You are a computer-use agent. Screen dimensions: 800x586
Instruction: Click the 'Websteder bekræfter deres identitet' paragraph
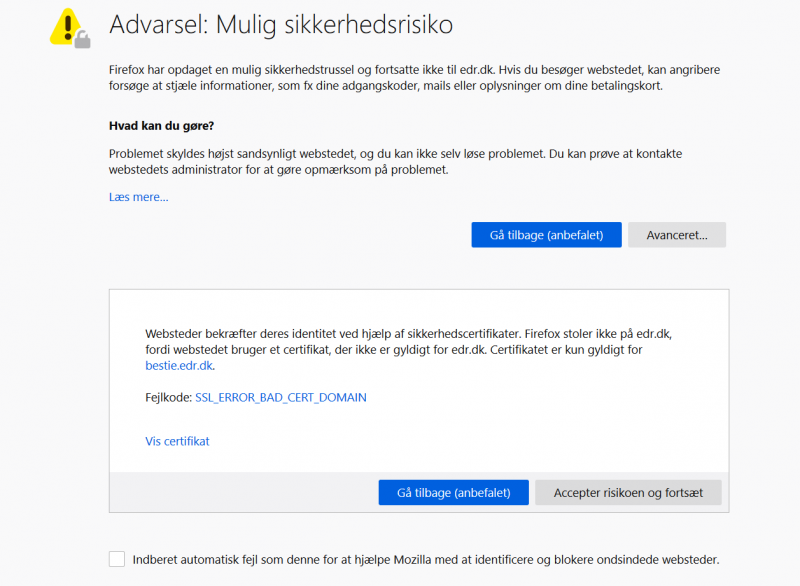click(409, 350)
